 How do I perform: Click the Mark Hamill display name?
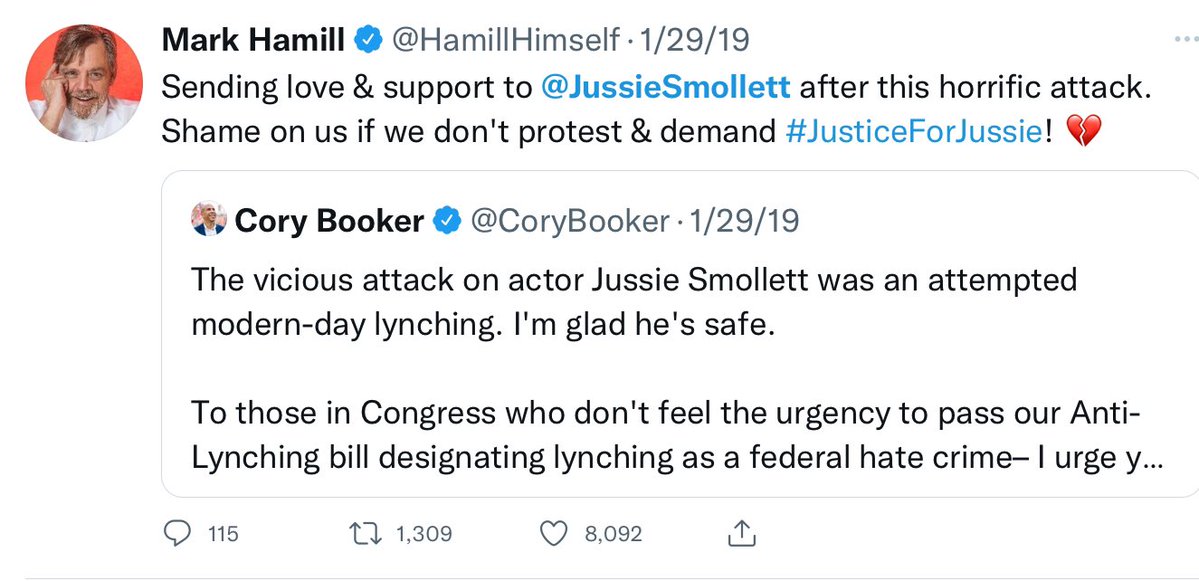tap(257, 41)
